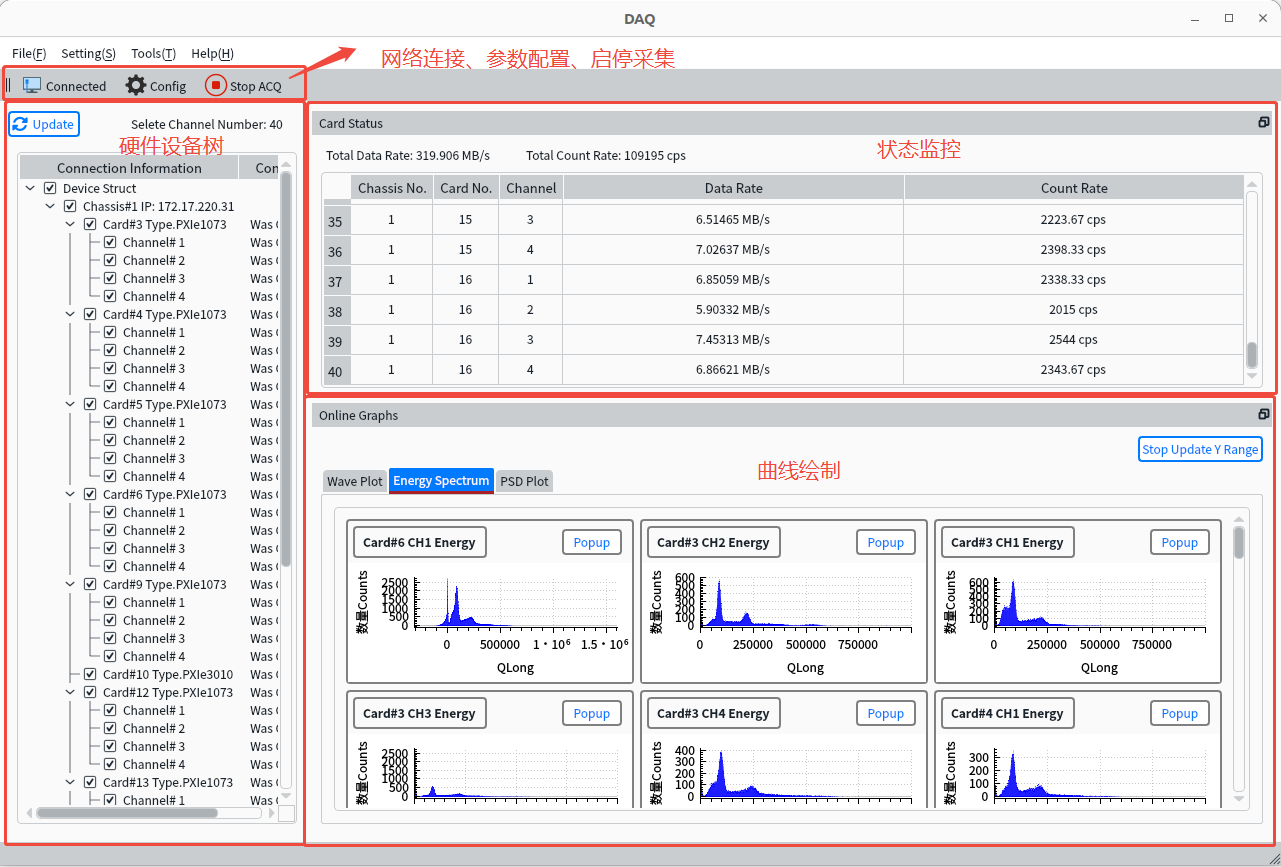1281x867 pixels.
Task: Click the toolbar drag handle
Action: [9, 86]
